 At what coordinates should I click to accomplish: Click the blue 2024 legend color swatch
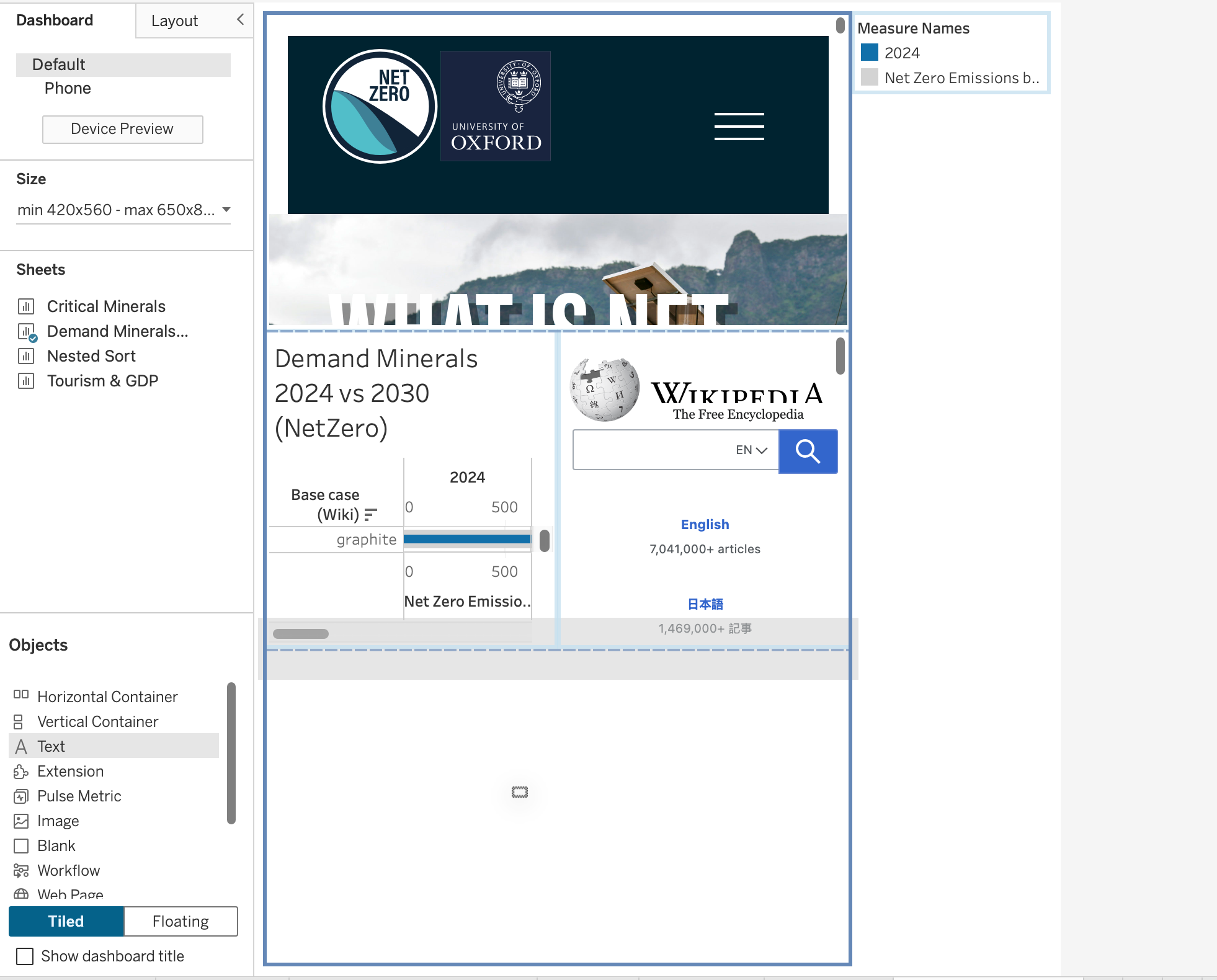pyautogui.click(x=869, y=52)
